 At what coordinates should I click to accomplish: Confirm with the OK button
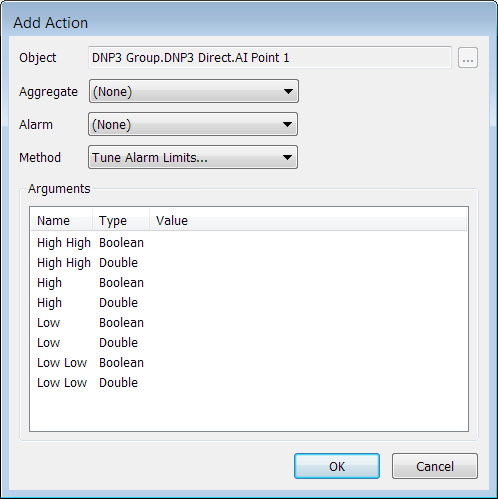[x=337, y=466]
